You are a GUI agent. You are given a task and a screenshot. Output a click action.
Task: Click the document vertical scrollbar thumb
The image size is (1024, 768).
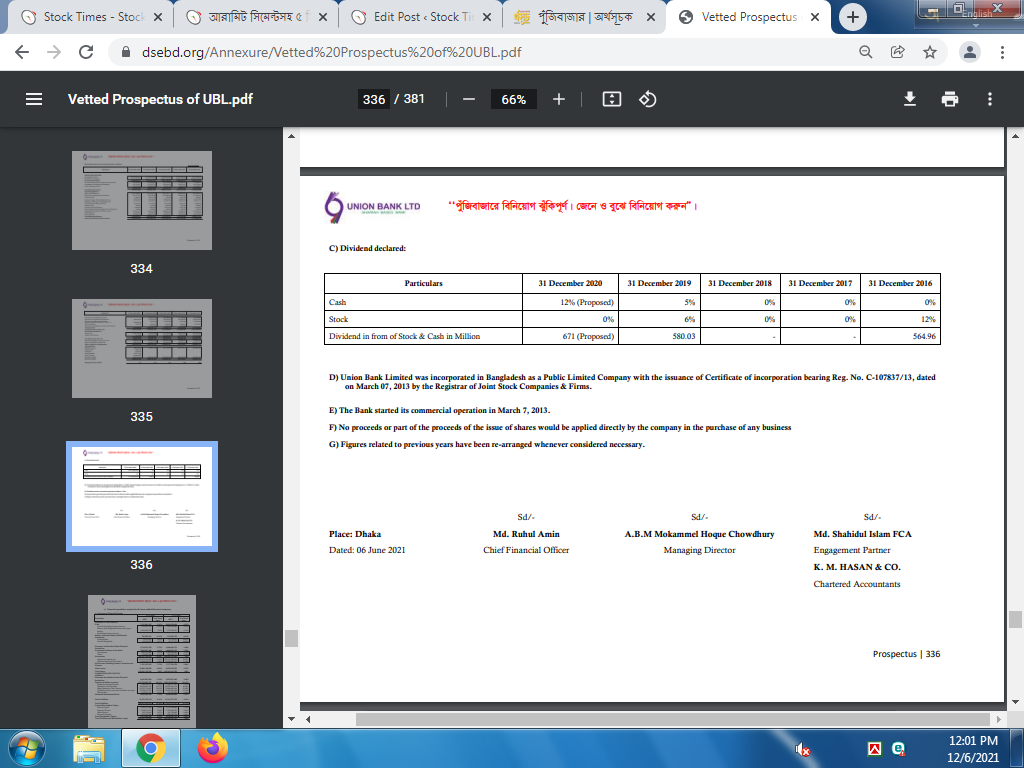1015,619
